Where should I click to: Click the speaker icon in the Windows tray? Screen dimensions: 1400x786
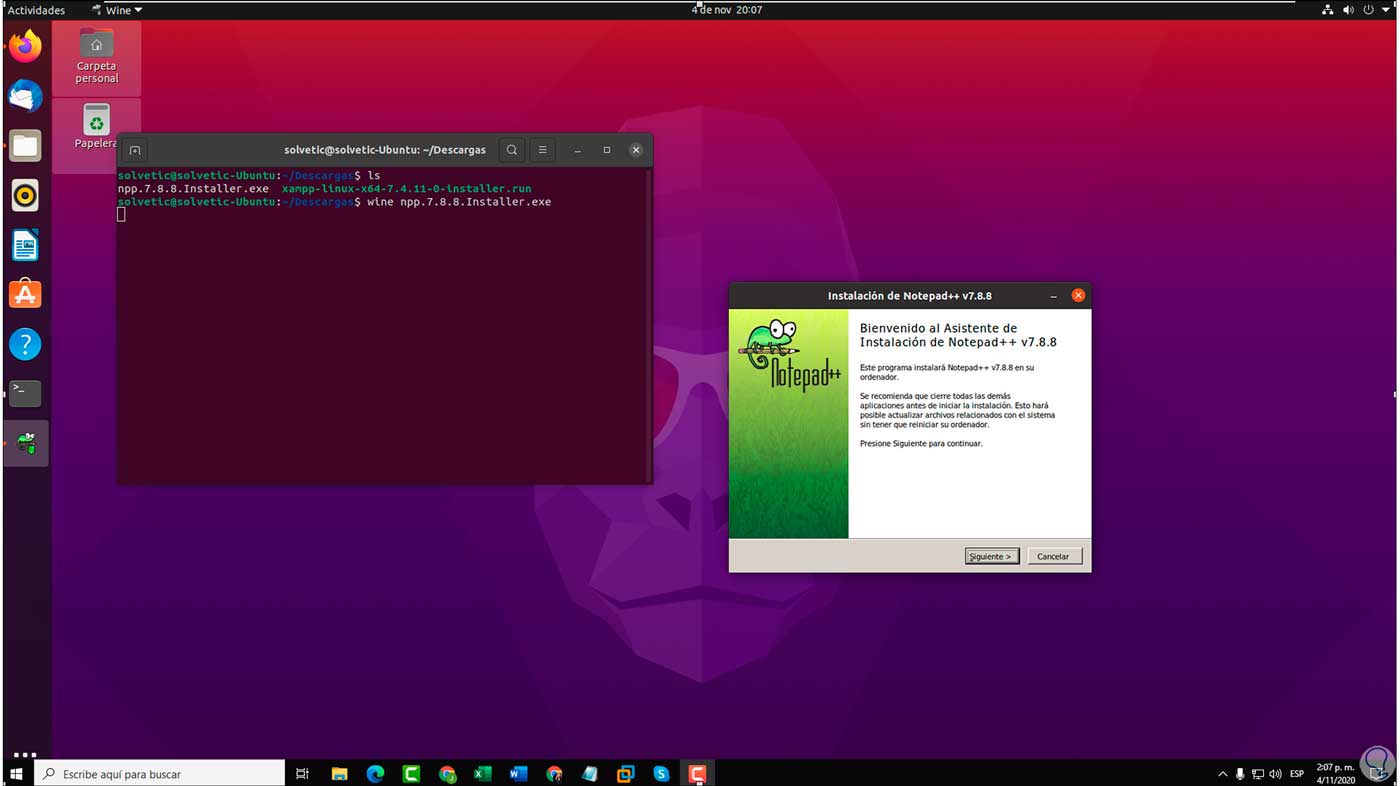click(x=1275, y=774)
